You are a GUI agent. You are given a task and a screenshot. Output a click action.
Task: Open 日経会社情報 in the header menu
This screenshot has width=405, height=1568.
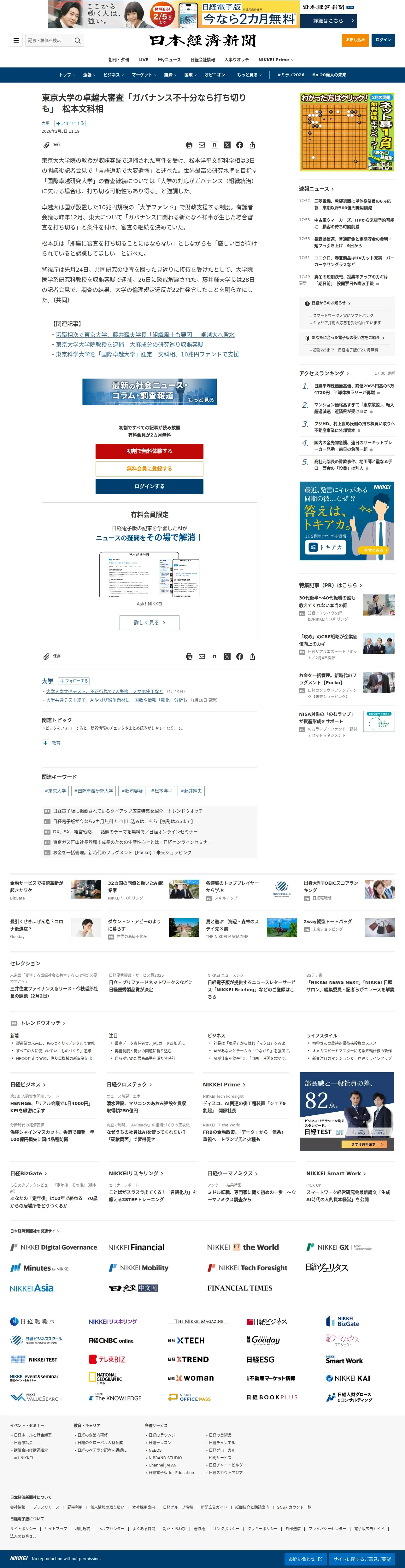pos(203,60)
